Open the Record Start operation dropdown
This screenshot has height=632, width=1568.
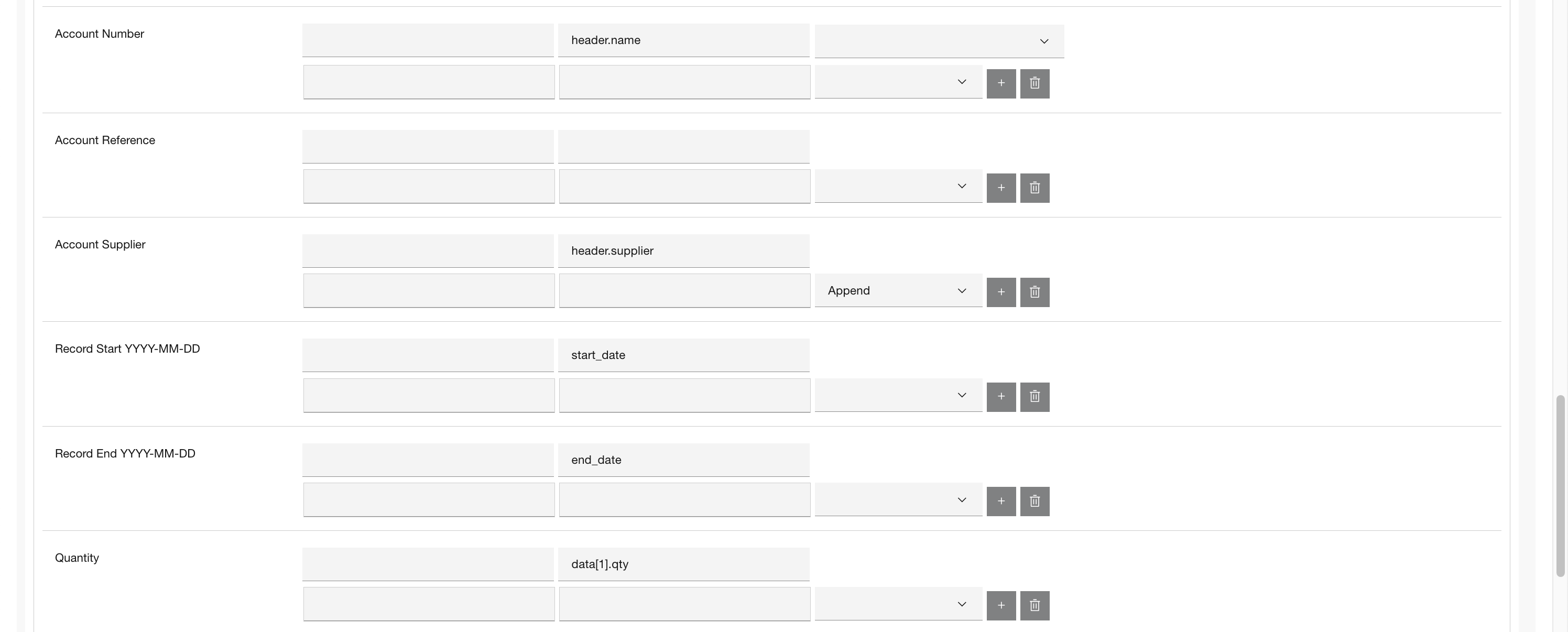[x=898, y=395]
